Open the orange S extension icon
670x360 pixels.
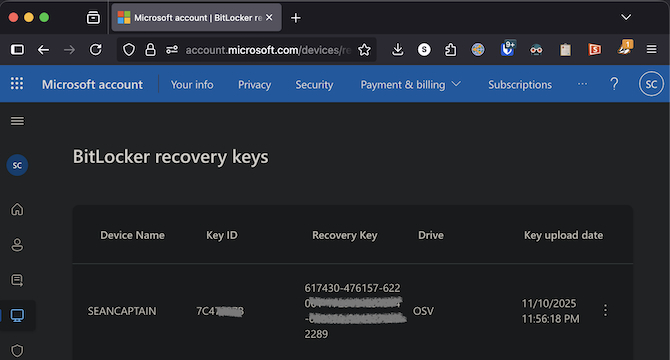pyautogui.click(x=594, y=50)
